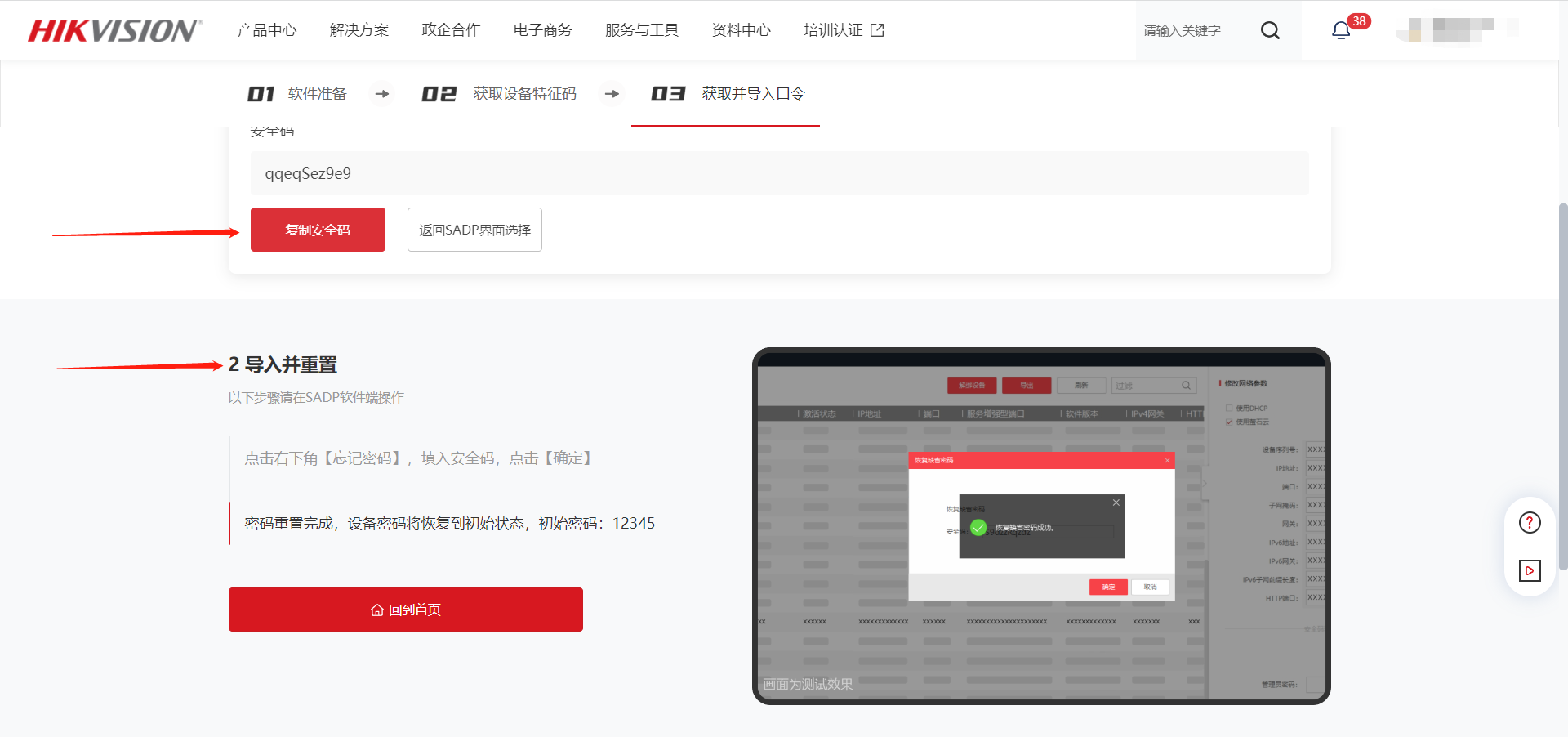Switch to step 02 获取设备特征码
The image size is (1568, 737).
tap(499, 94)
